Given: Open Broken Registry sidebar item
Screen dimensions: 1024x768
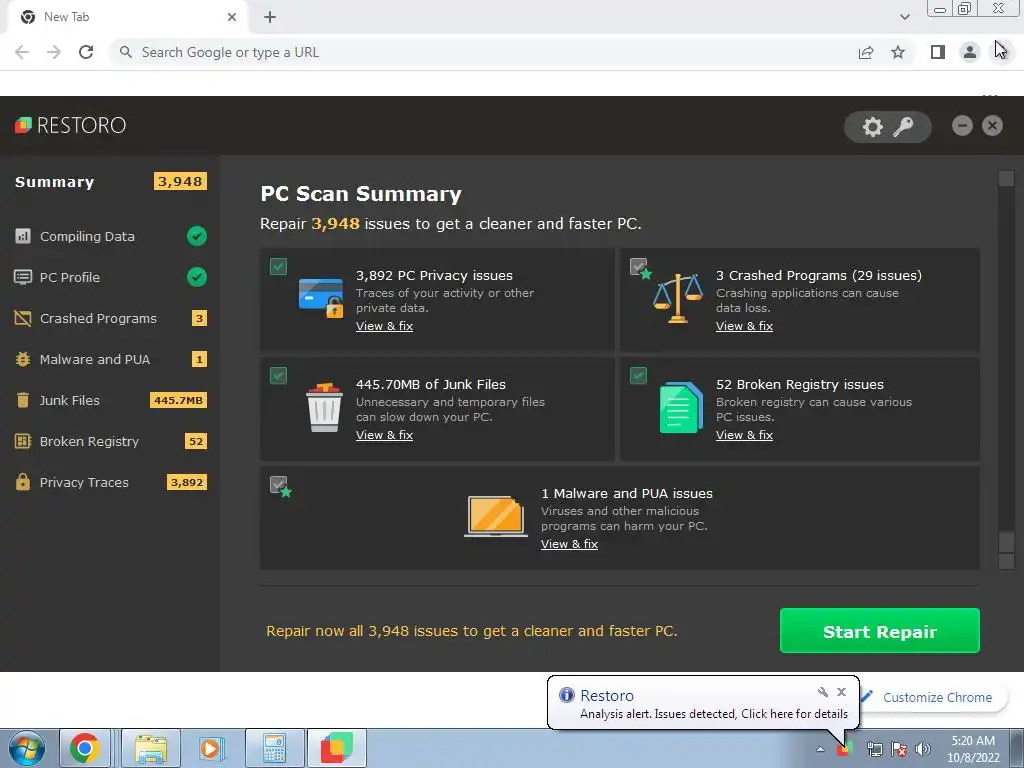Looking at the screenshot, I should [x=110, y=441].
